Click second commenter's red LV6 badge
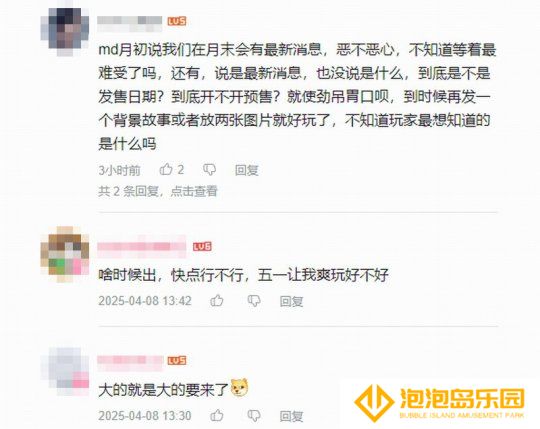Image resolution: width=540 pixels, height=429 pixels. pos(202,247)
